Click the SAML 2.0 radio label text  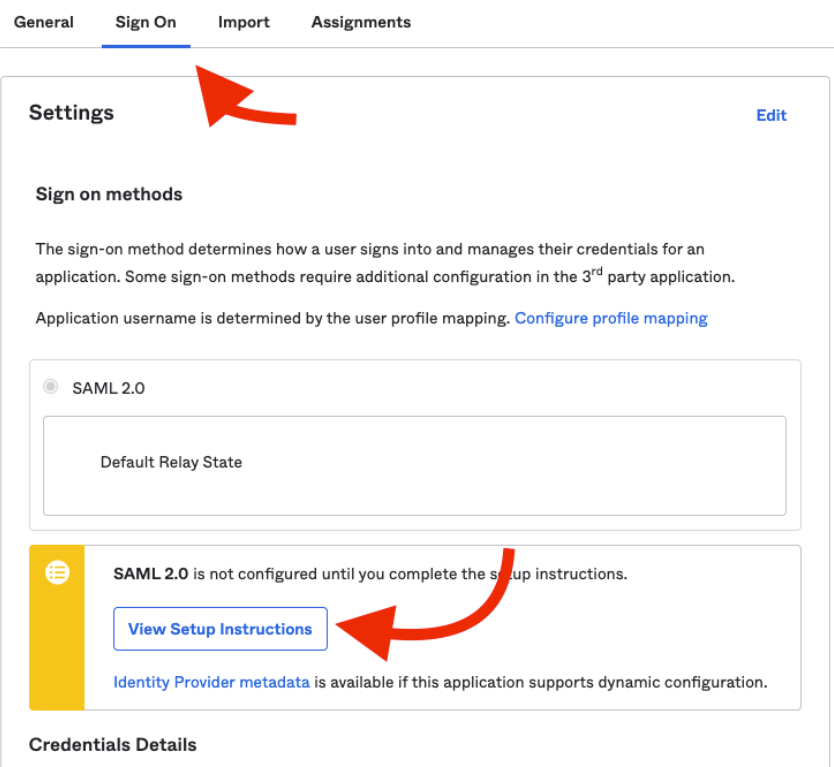pos(108,388)
